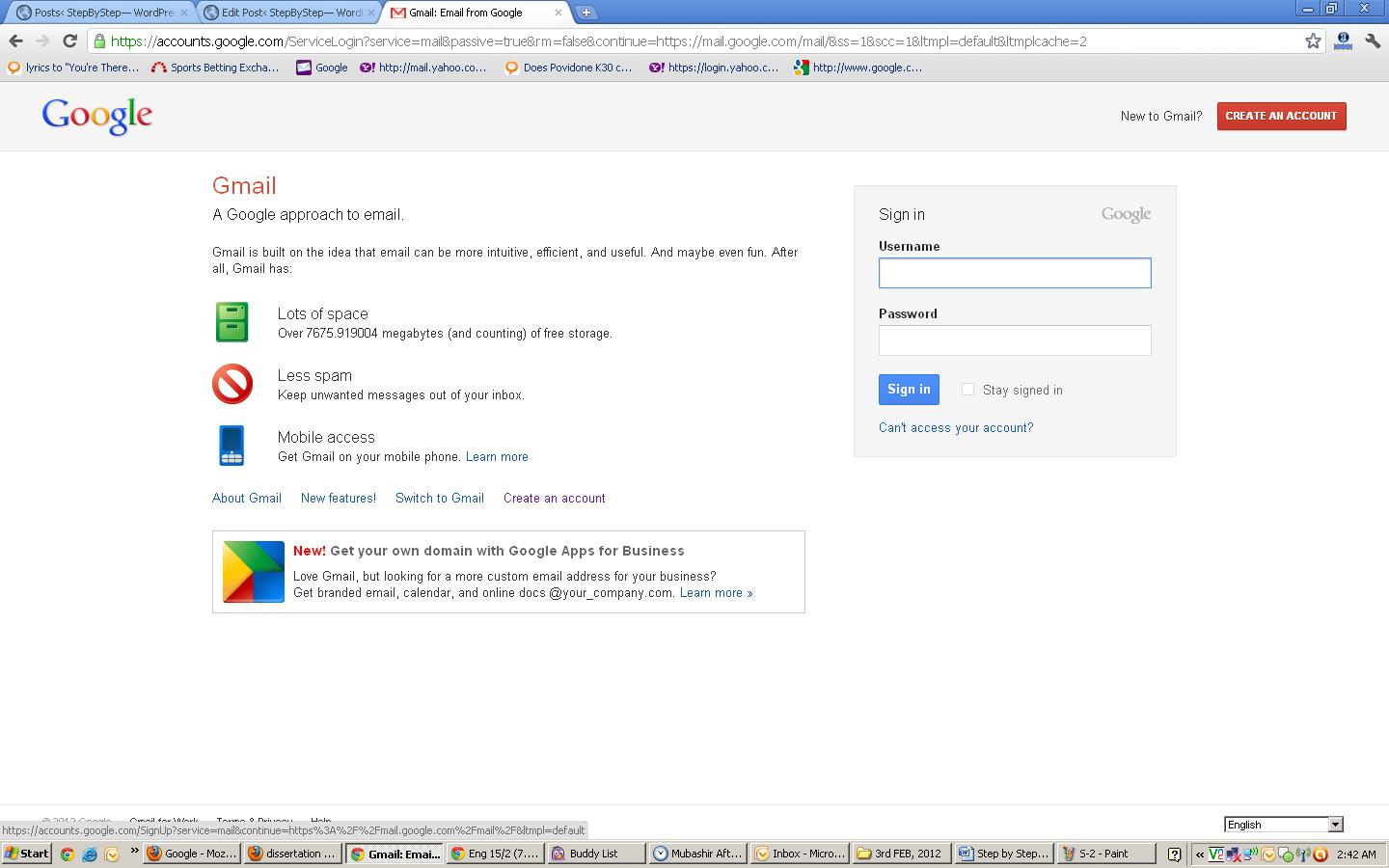Click the red Create an Account button
The image size is (1389, 868).
1281,116
